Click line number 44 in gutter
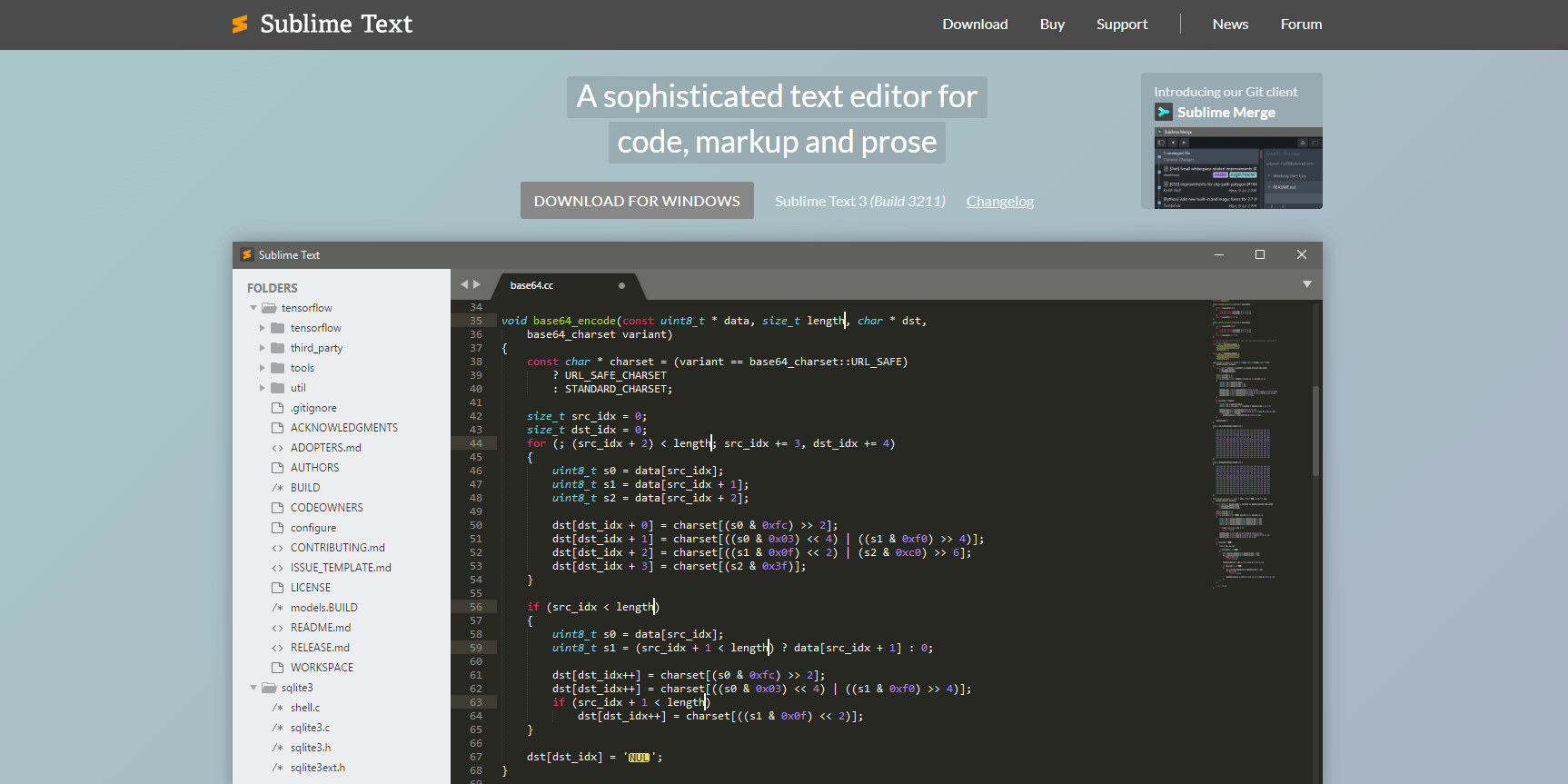 pyautogui.click(x=476, y=443)
